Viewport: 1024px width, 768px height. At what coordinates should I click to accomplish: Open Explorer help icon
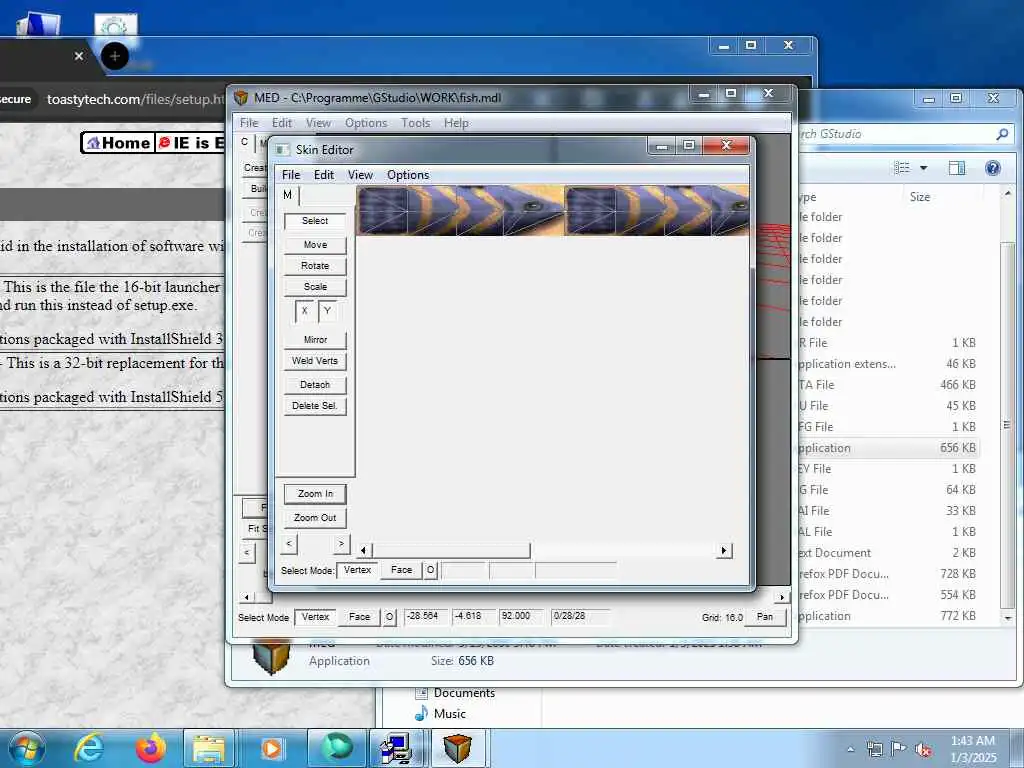993,168
